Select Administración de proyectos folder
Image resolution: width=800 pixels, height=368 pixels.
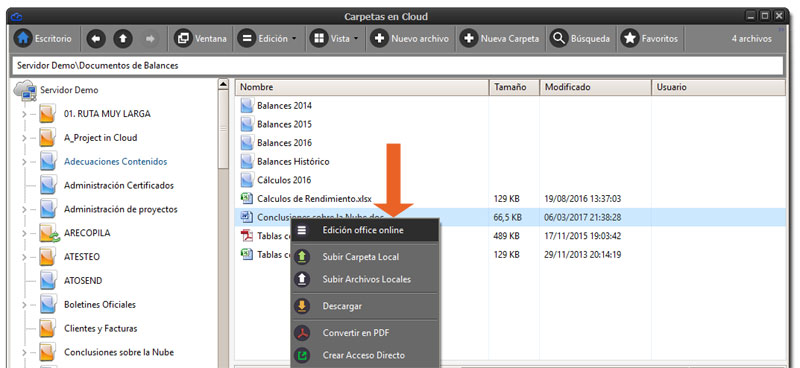click(120, 209)
